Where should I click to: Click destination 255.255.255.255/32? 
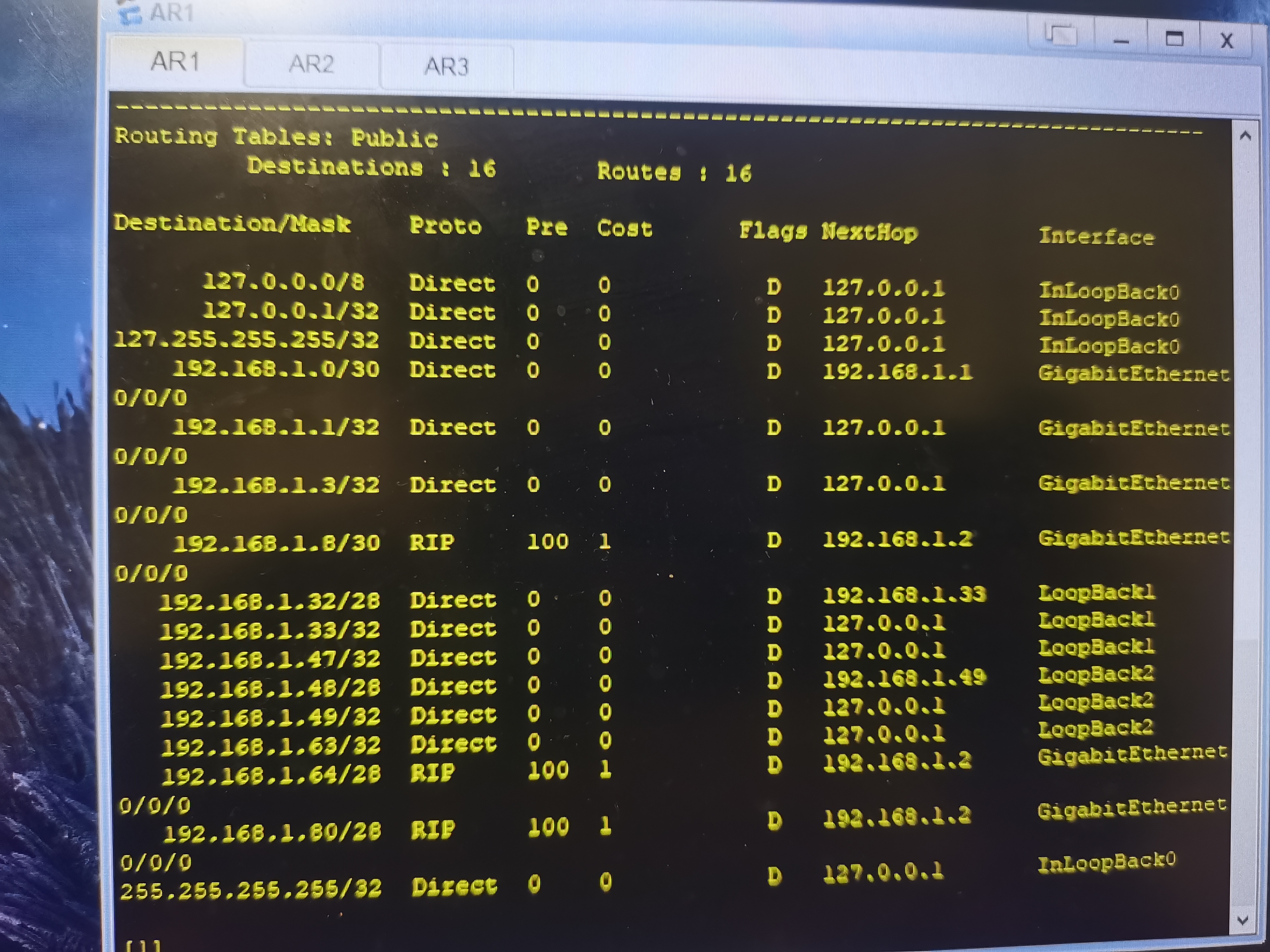click(251, 889)
